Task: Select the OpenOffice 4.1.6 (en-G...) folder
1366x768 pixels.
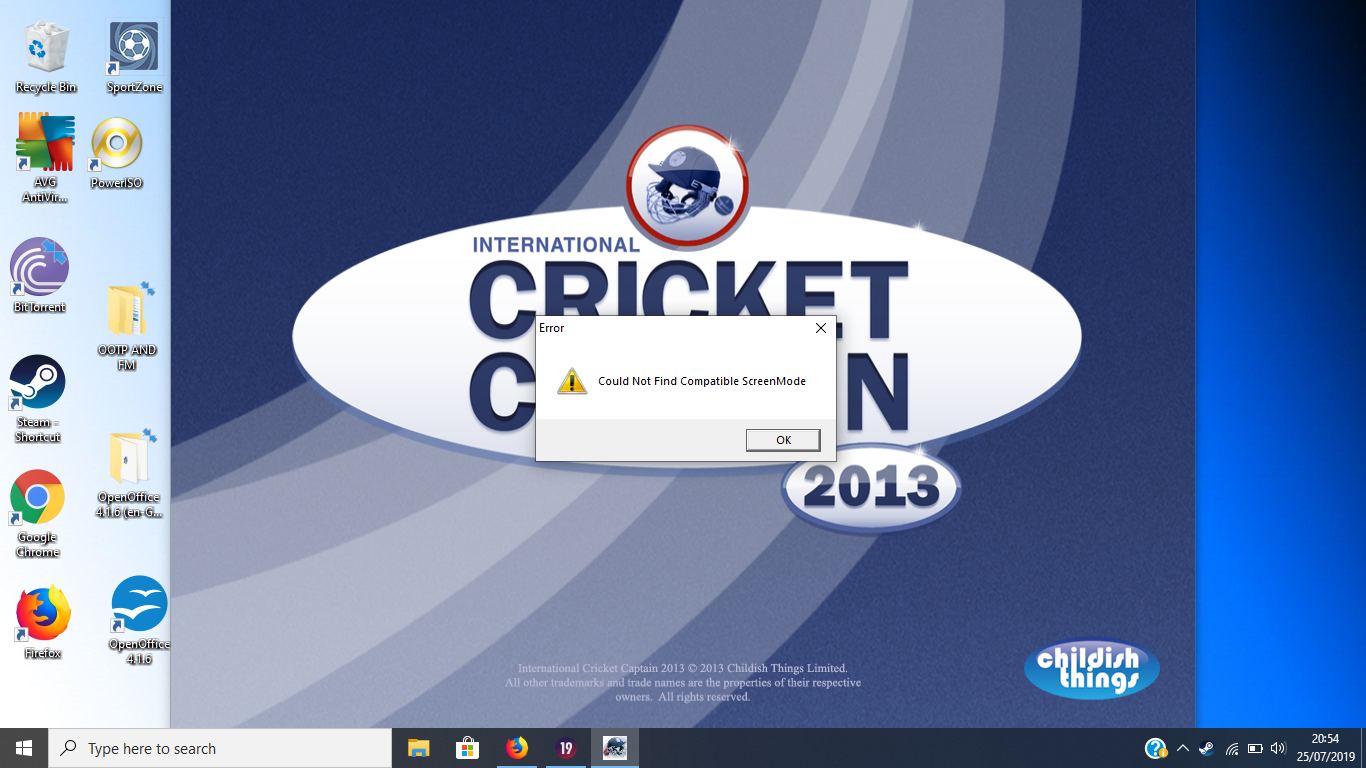Action: [x=129, y=474]
